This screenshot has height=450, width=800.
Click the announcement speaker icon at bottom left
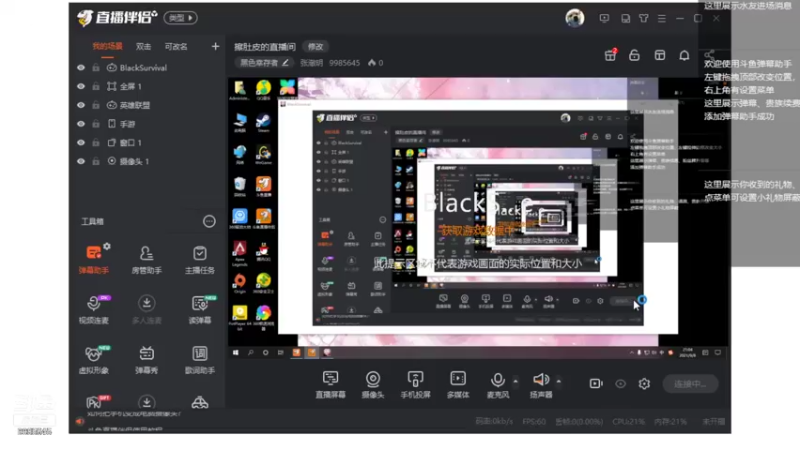[80, 421]
